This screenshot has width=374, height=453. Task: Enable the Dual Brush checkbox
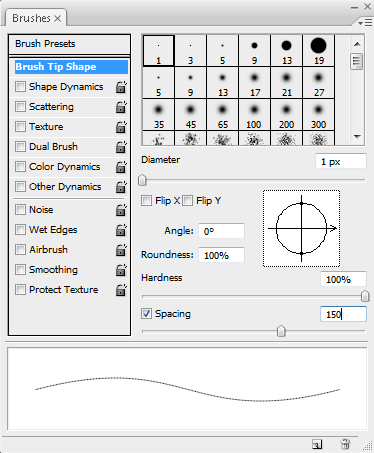[20, 146]
